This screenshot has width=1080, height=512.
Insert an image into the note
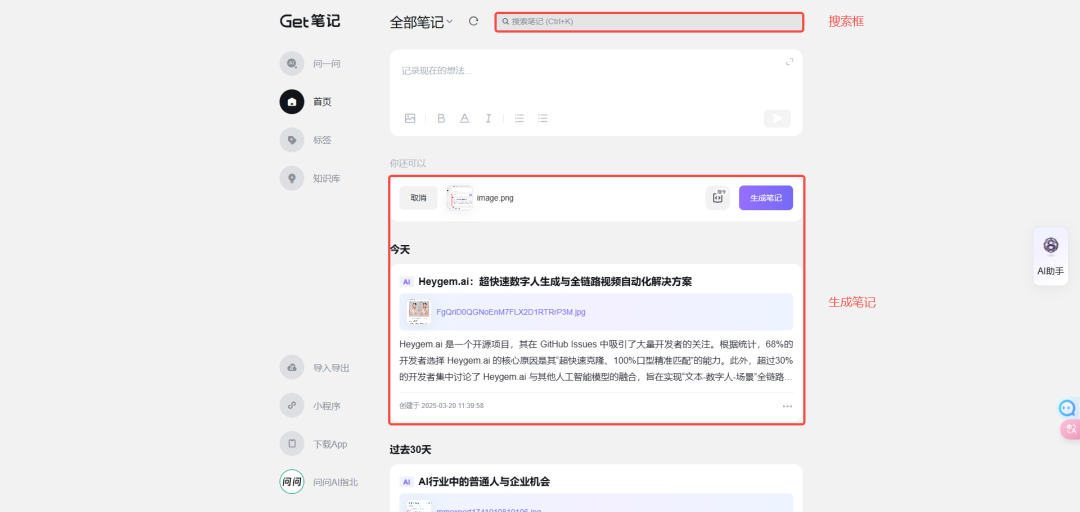pyautogui.click(x=410, y=119)
